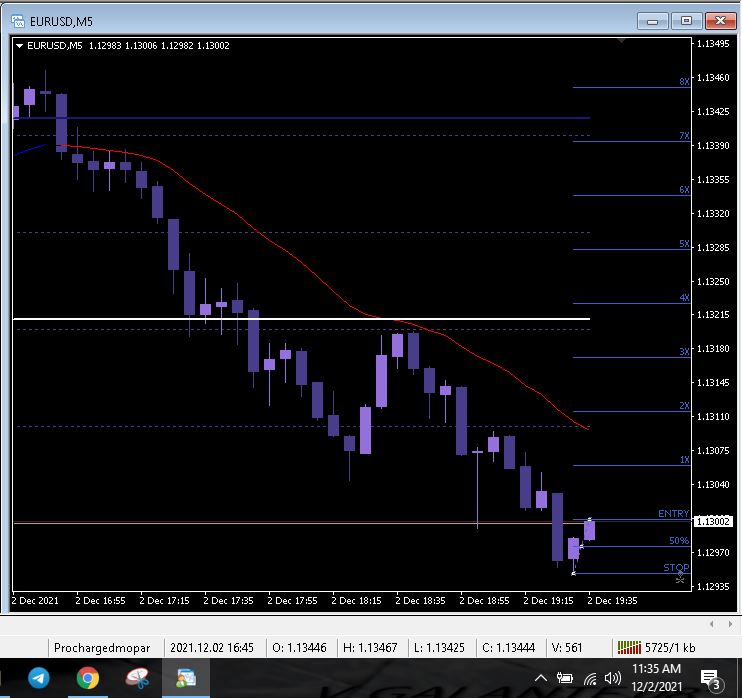Expand the EURUSD,M5 chart header triangle
This screenshot has width=742, height=698.
tap(19, 46)
